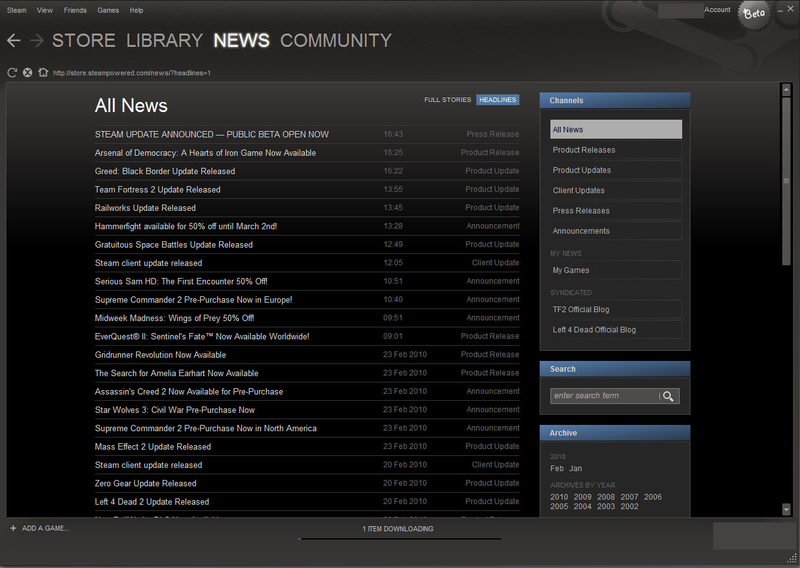
Task: Select the Press Releases channel
Action: click(x=616, y=210)
